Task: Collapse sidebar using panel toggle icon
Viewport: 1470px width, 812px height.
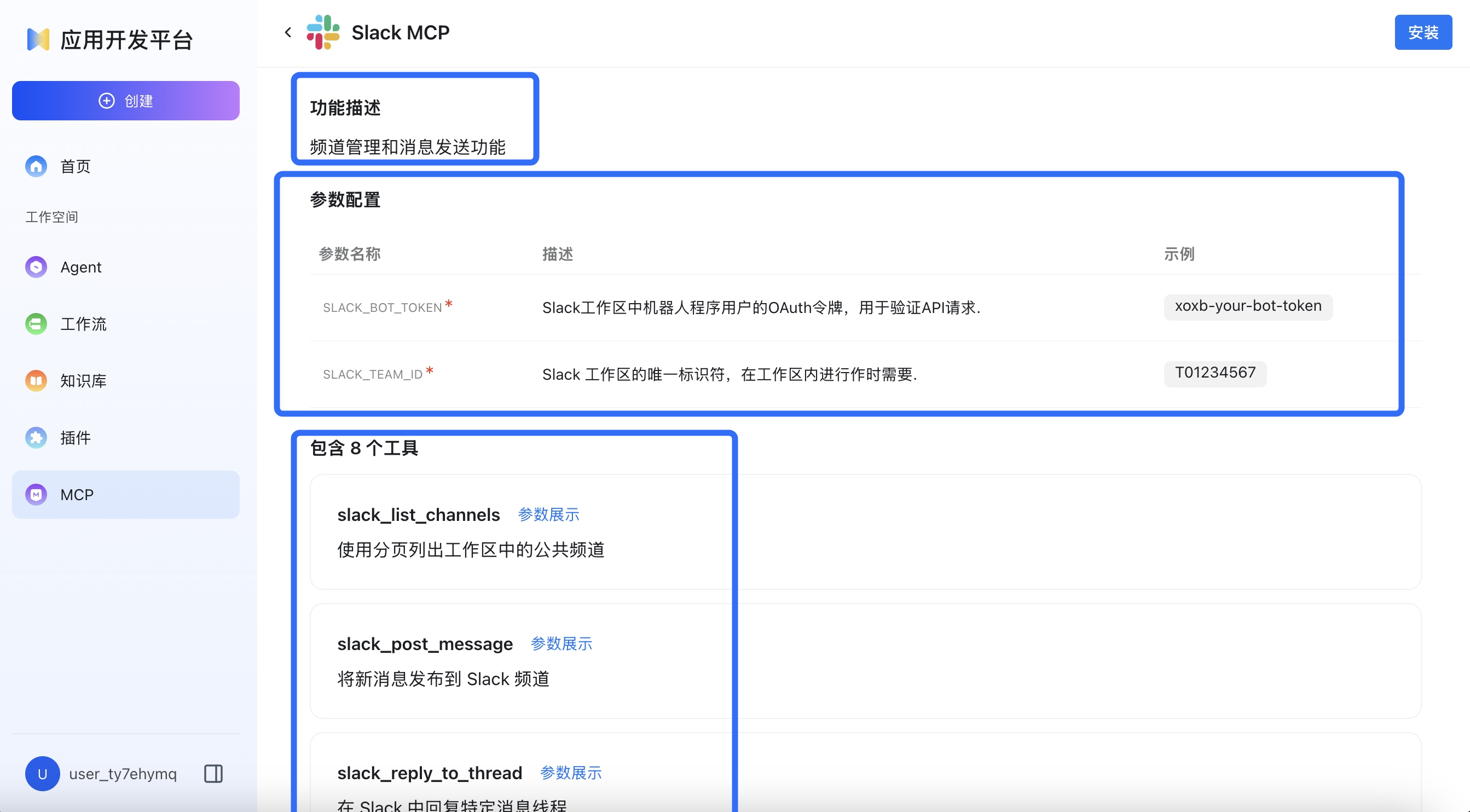Action: coord(213,774)
